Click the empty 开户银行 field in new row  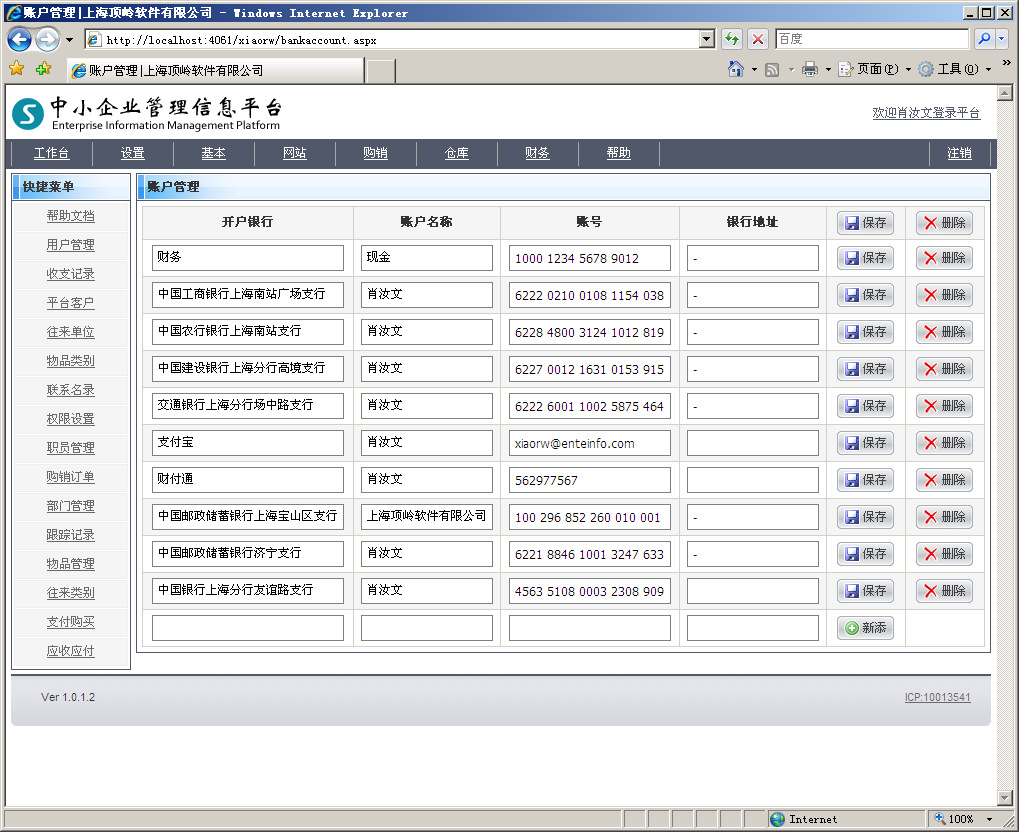[248, 628]
